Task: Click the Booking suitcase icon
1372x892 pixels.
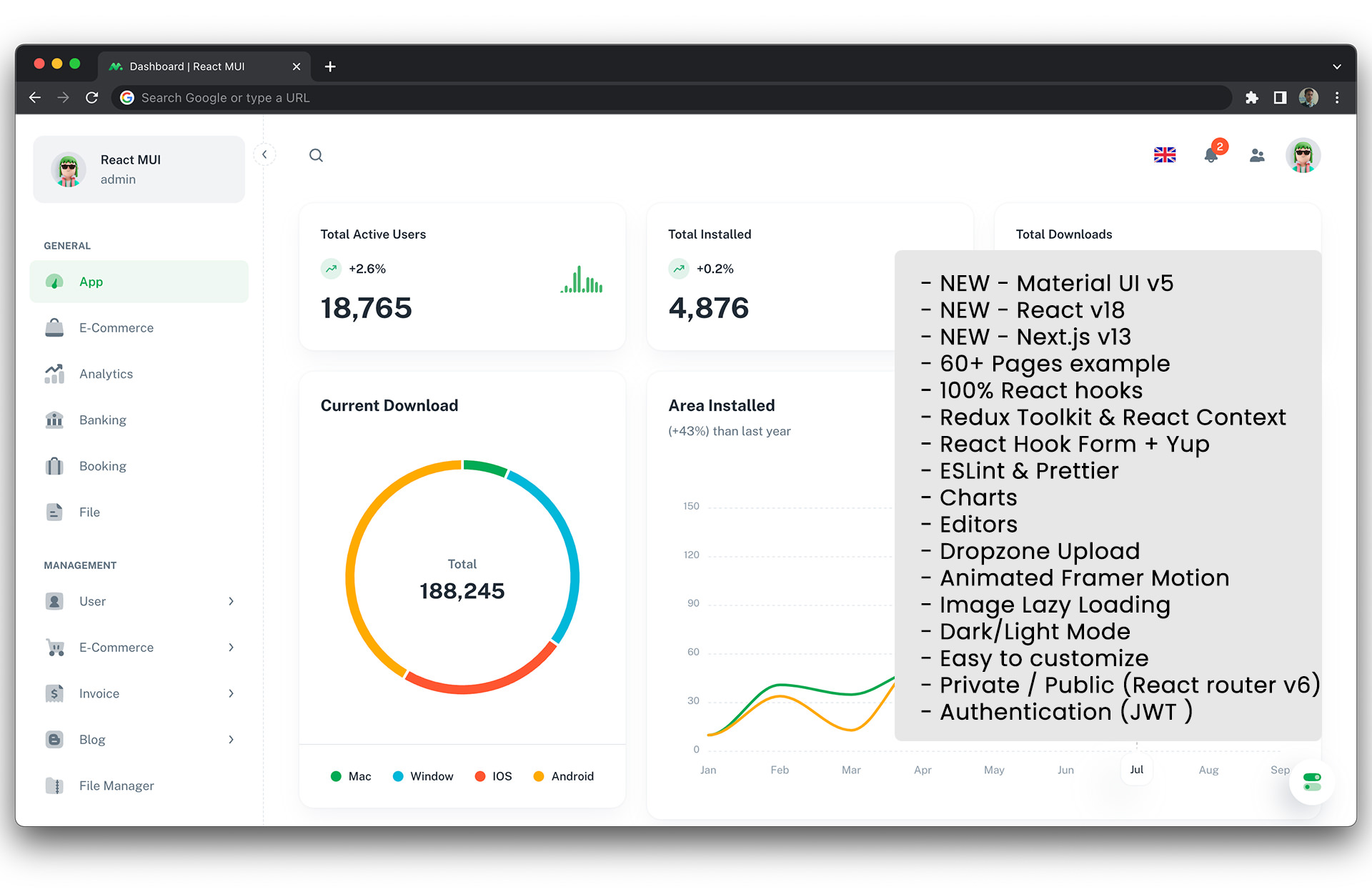Action: (54, 466)
